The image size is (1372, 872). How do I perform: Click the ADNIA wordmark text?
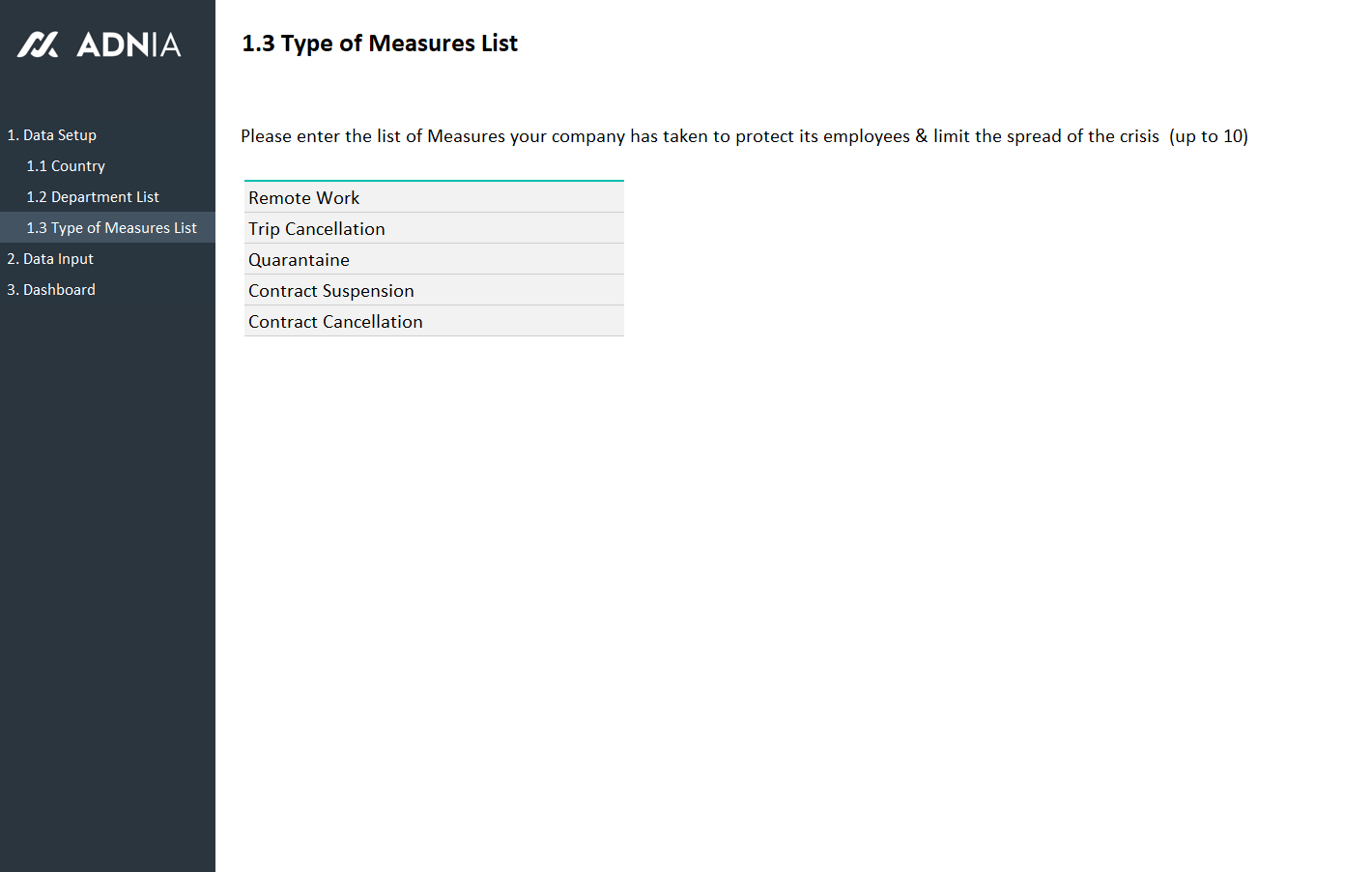pyautogui.click(x=129, y=44)
